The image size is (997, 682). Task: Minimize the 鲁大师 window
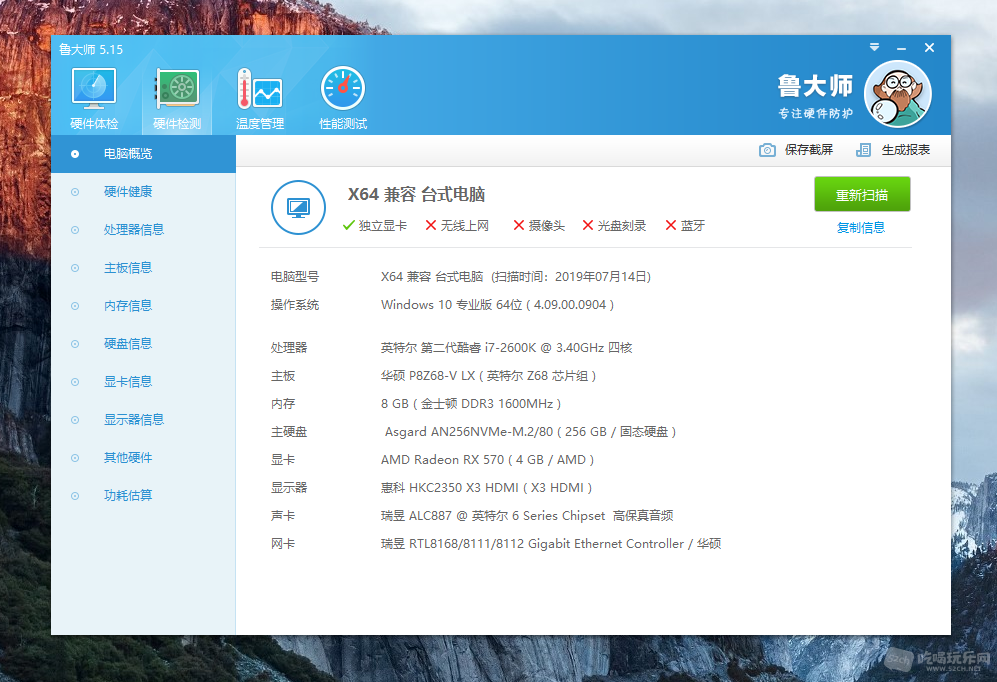point(901,48)
